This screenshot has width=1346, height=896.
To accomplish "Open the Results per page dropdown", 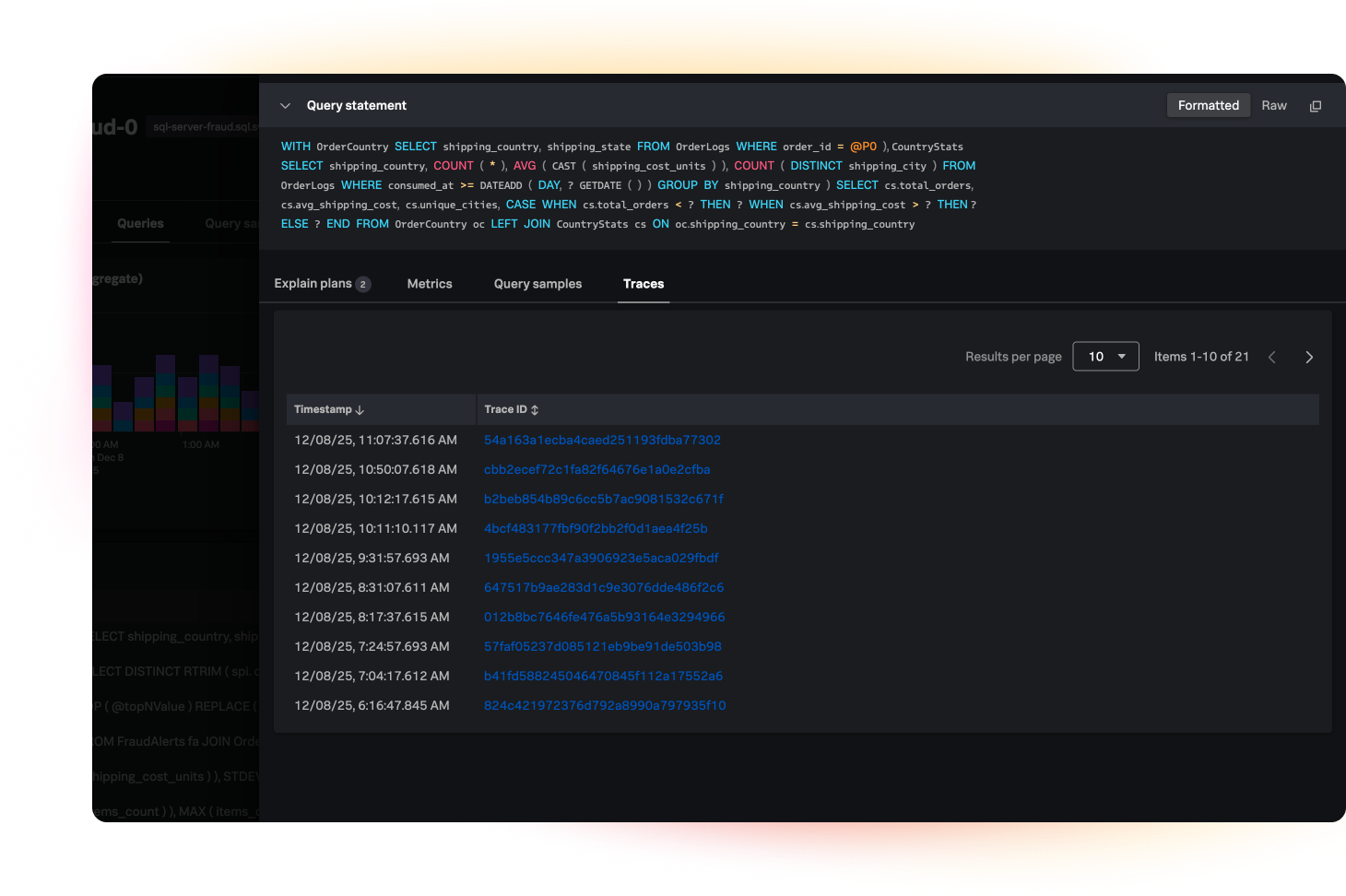I will [x=1105, y=357].
